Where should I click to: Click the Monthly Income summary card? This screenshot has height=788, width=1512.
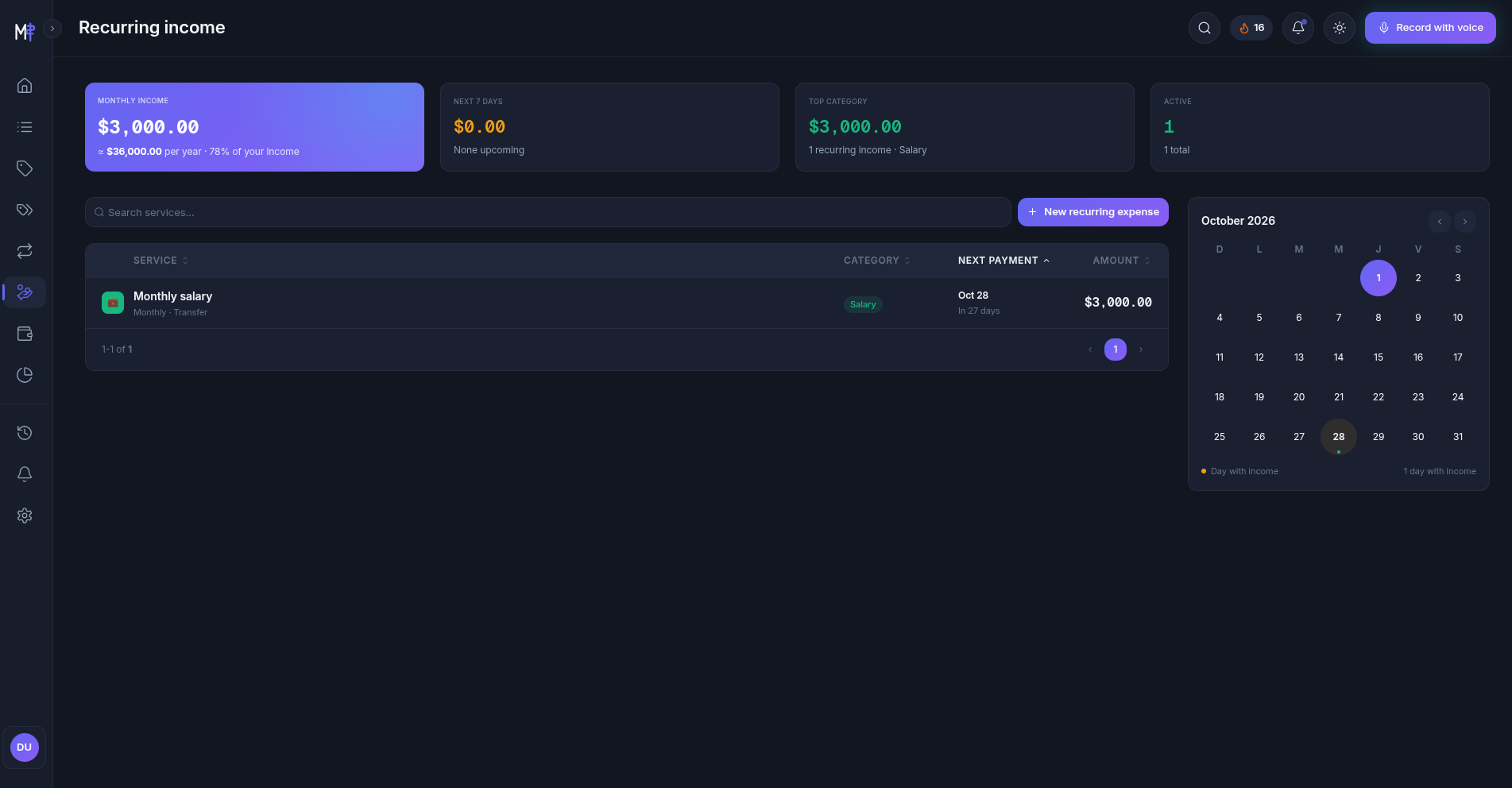pos(254,127)
